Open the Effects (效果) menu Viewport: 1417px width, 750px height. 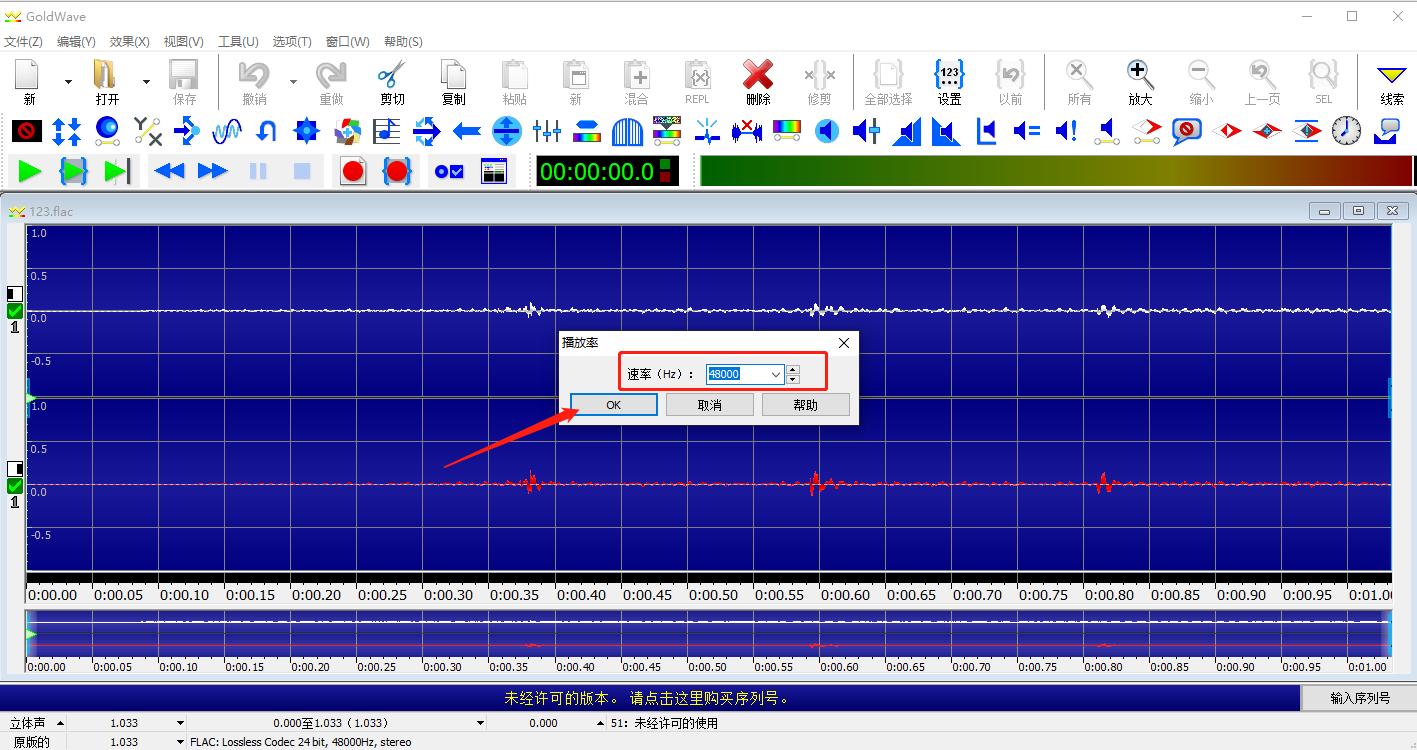coord(129,42)
